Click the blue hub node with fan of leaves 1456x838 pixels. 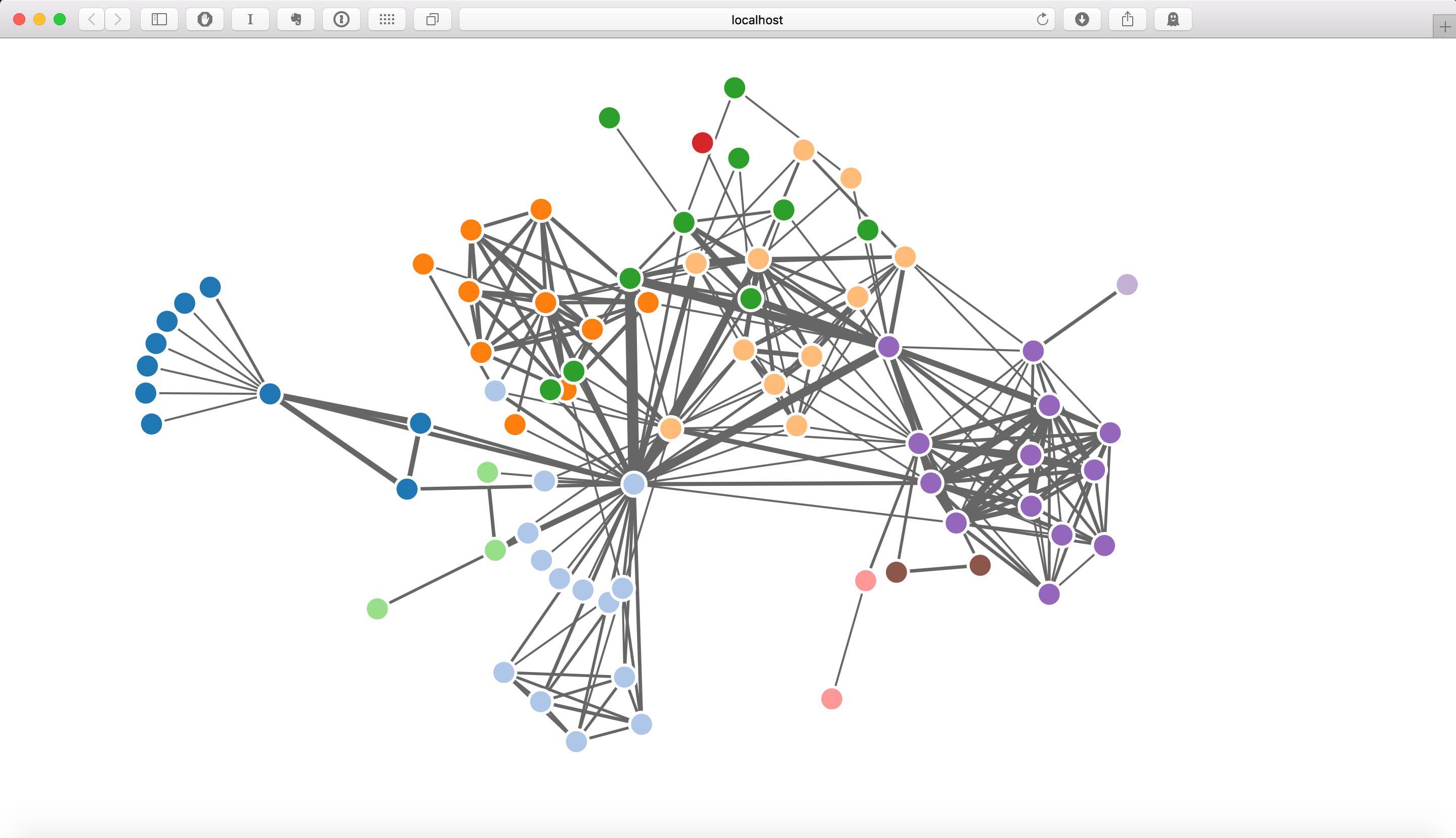(270, 394)
